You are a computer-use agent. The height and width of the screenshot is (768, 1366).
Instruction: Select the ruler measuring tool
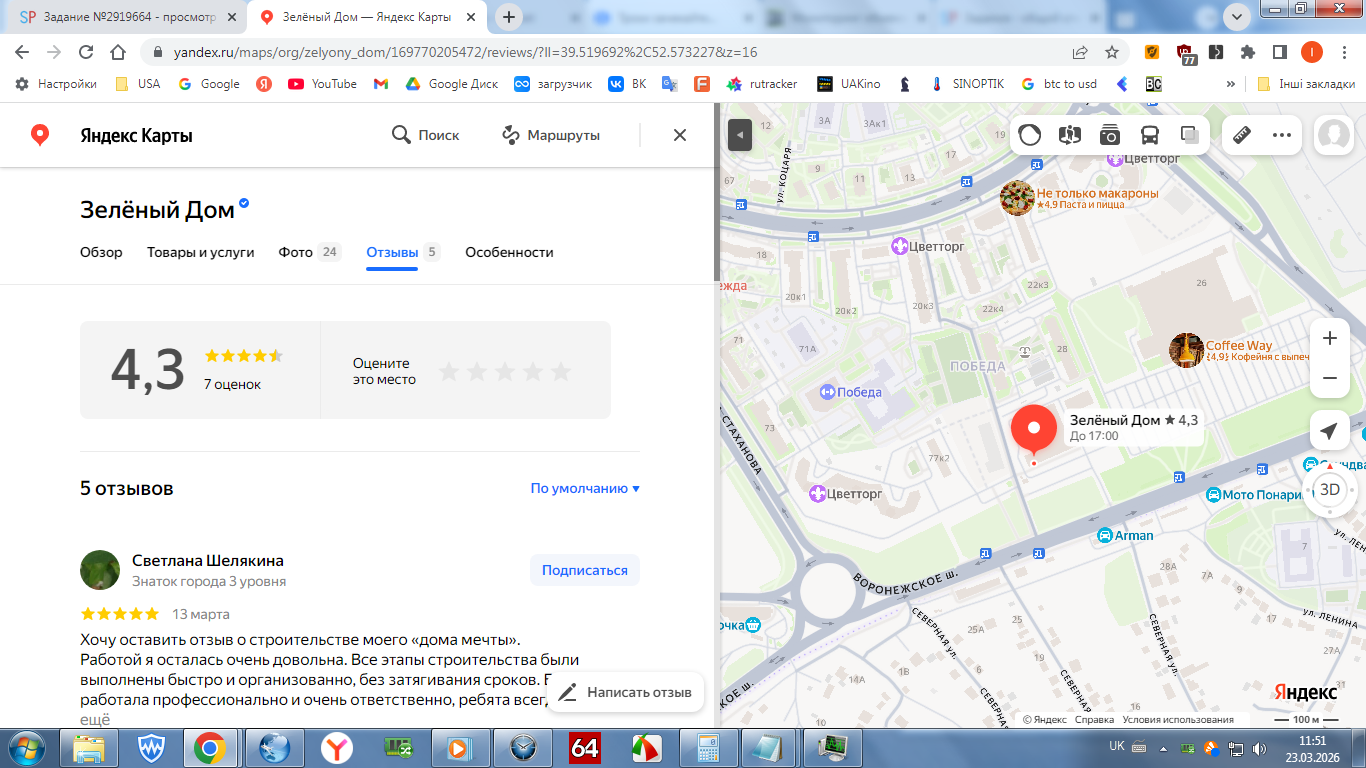click(1243, 135)
